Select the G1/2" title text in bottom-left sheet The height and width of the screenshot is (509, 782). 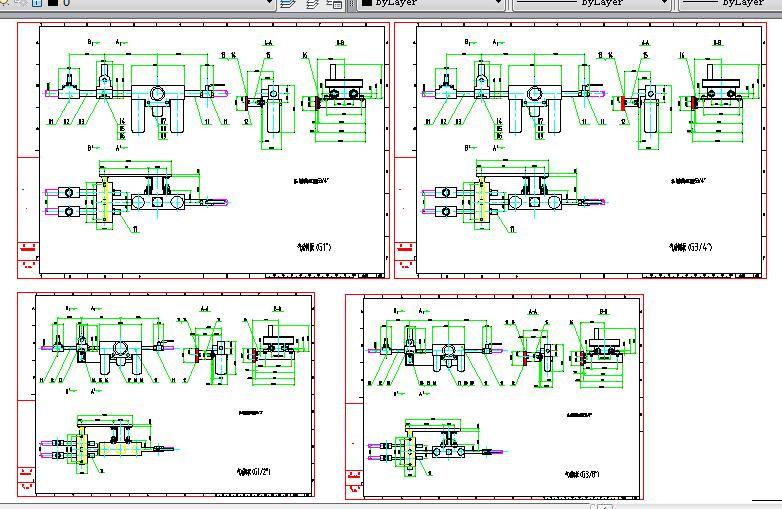(x=254, y=471)
